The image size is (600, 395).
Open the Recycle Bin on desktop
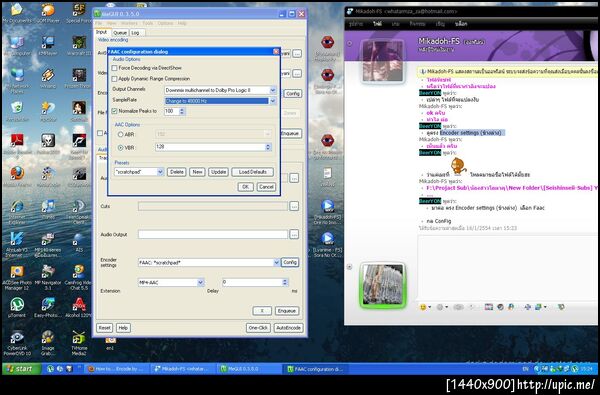pos(17,111)
